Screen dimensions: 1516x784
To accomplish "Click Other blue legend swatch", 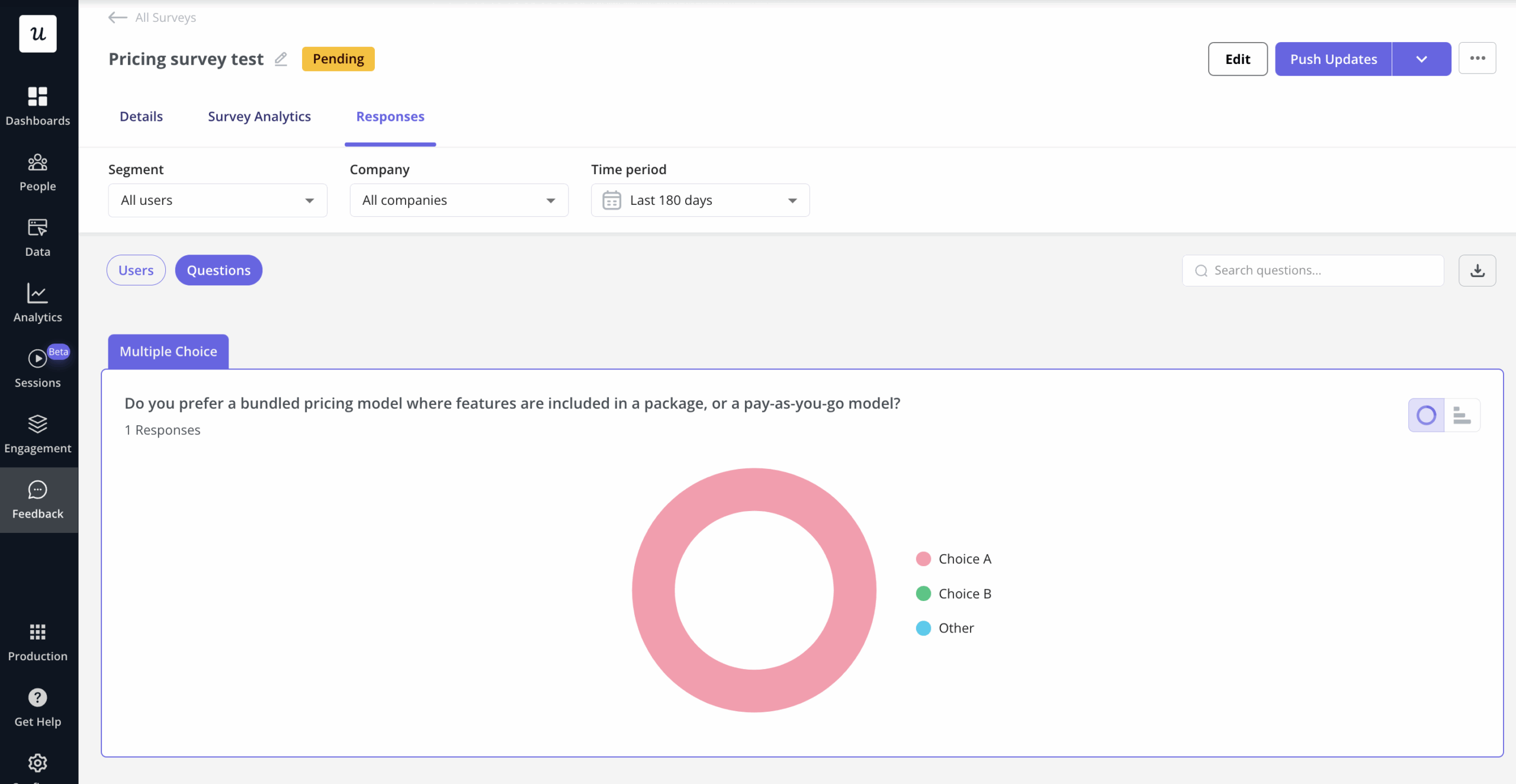I will pyautogui.click(x=923, y=628).
